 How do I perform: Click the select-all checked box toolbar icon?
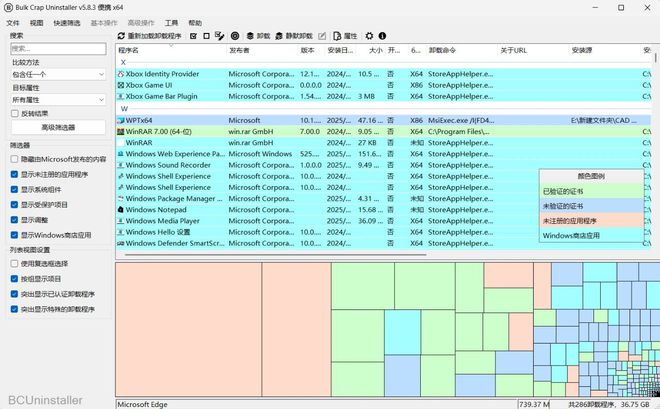[193, 36]
